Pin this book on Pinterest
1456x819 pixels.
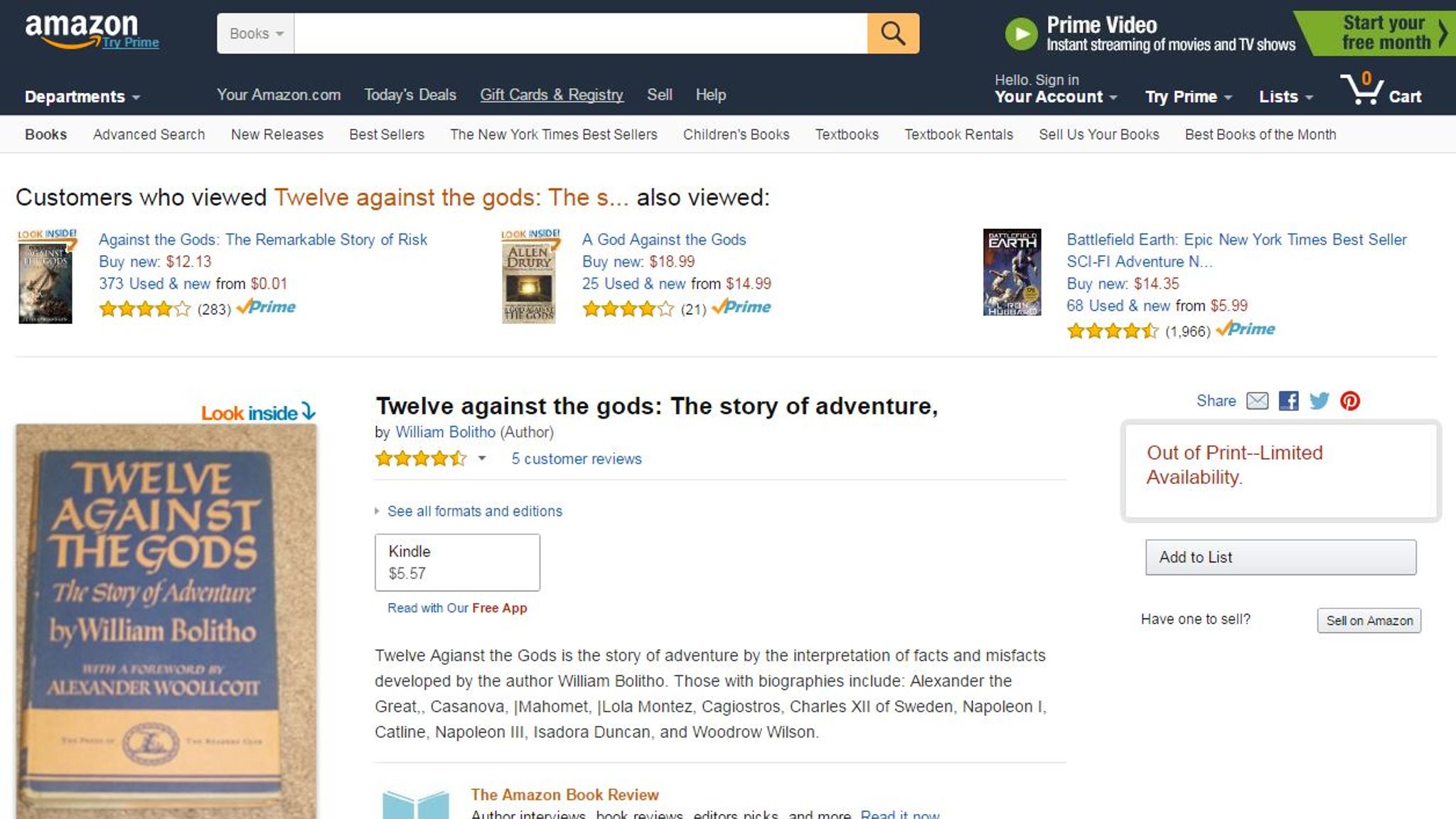(1349, 401)
